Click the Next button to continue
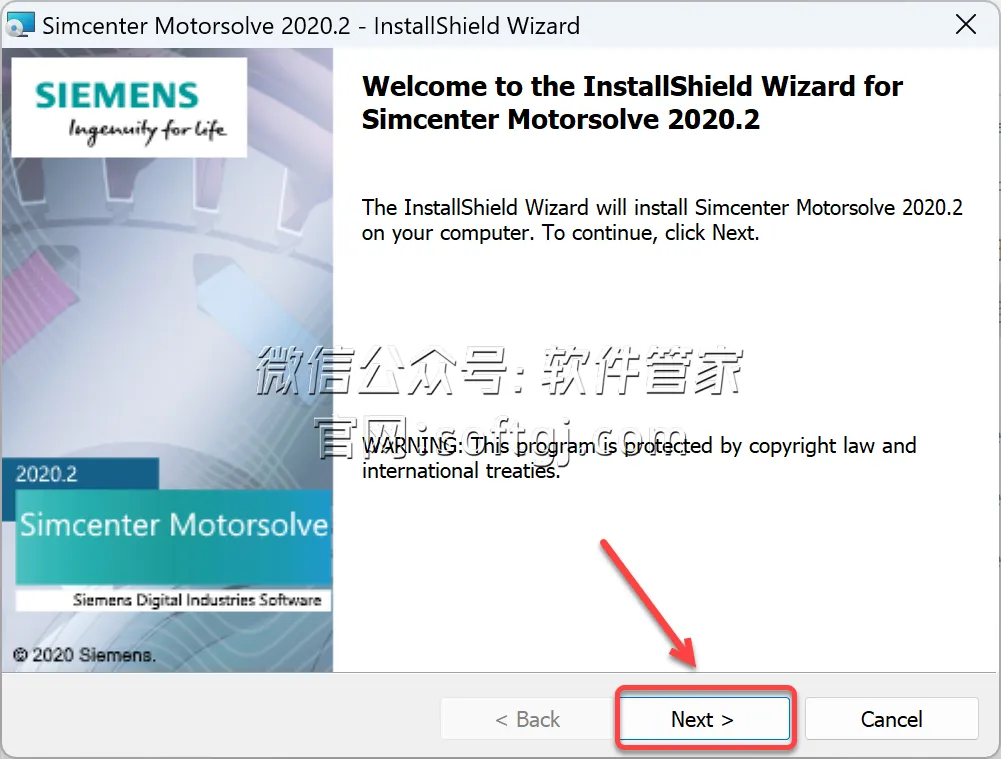Screen dimensions: 1001x759 (x=705, y=719)
